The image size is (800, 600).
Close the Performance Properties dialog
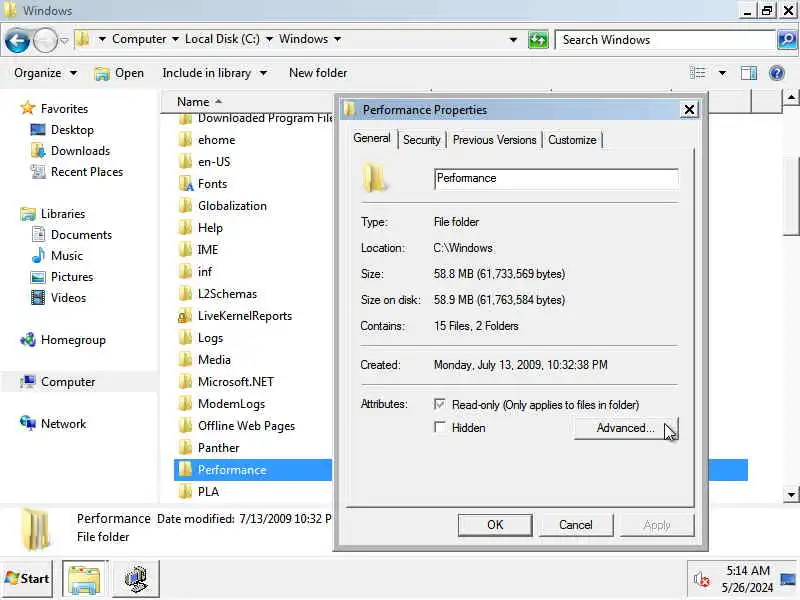tap(689, 110)
